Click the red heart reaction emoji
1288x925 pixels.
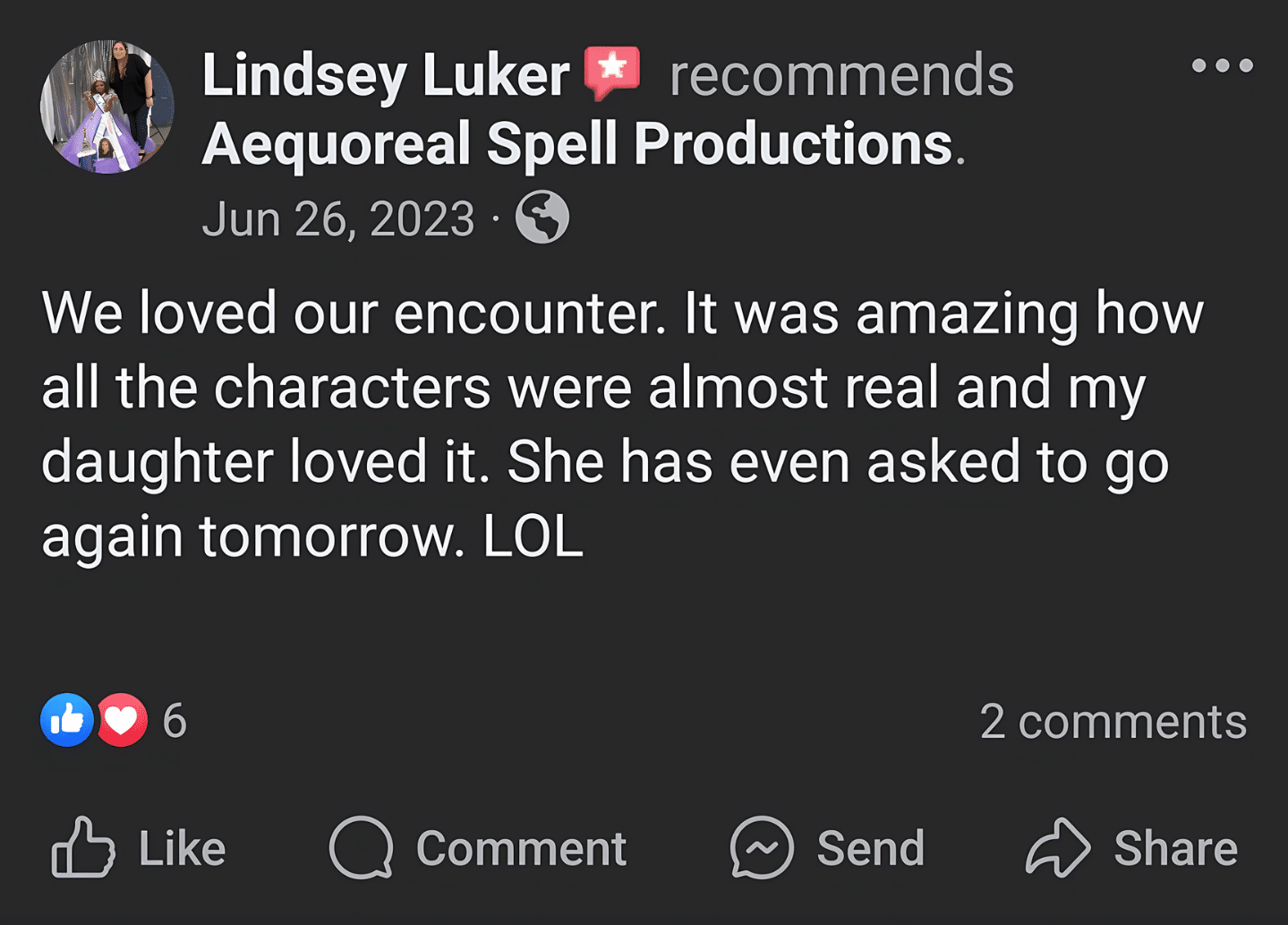click(x=123, y=720)
